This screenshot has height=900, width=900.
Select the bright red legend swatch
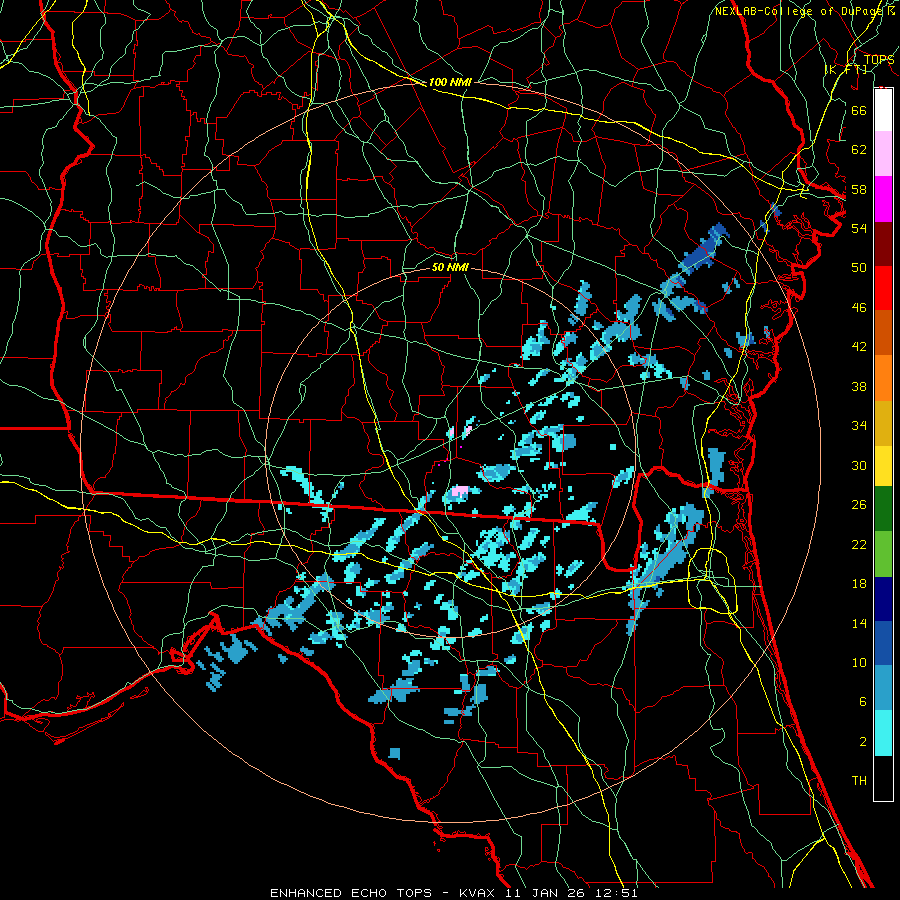(x=883, y=288)
